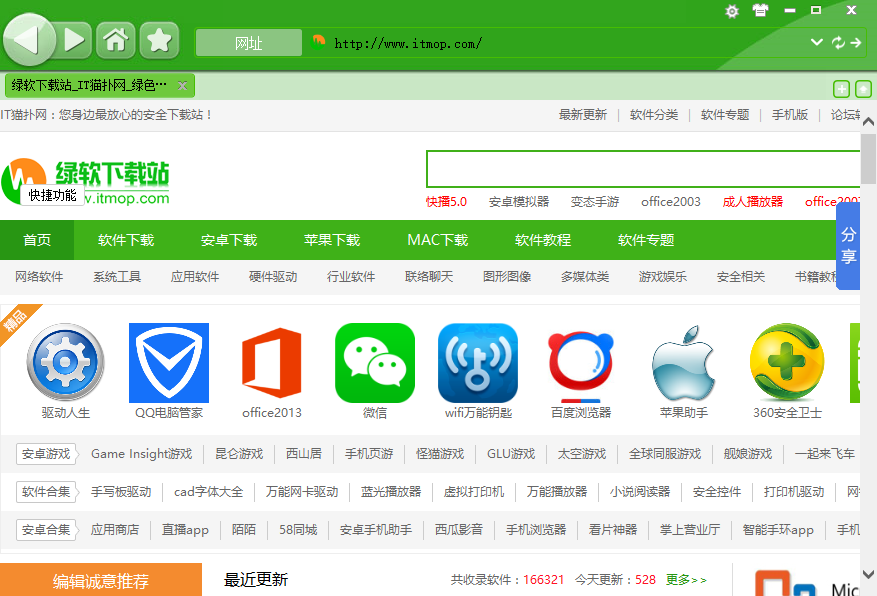Click the 绿软下载站 site logo
This screenshot has width=877, height=596.
tap(85, 182)
